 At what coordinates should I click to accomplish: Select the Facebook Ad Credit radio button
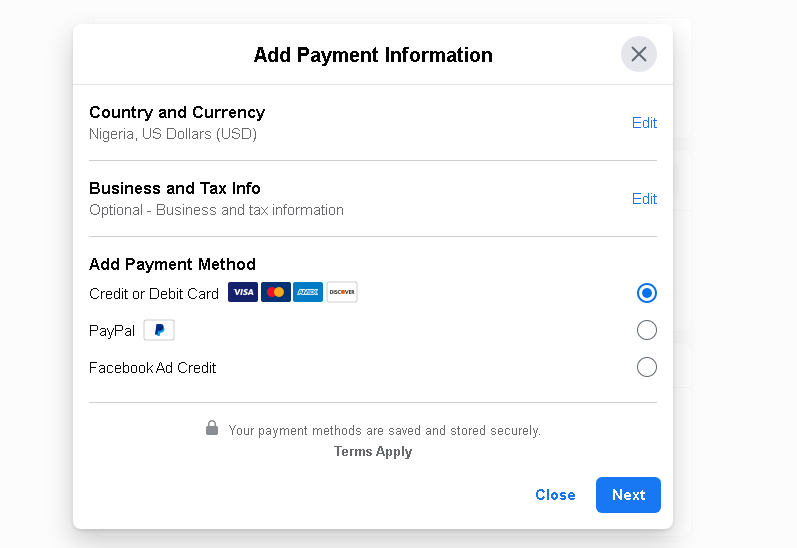pos(647,367)
